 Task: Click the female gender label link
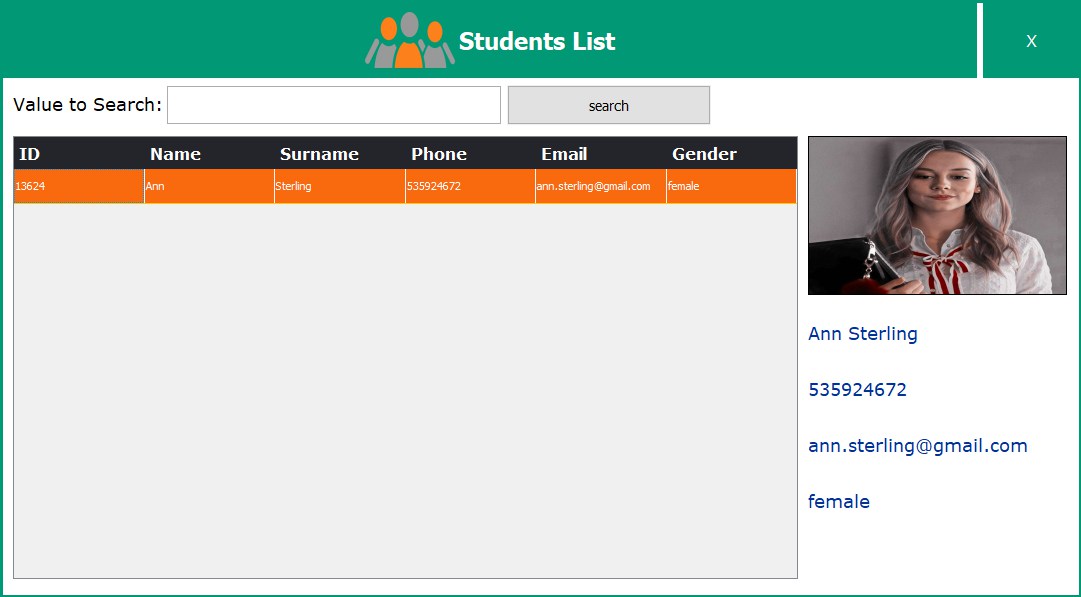pyautogui.click(x=839, y=501)
